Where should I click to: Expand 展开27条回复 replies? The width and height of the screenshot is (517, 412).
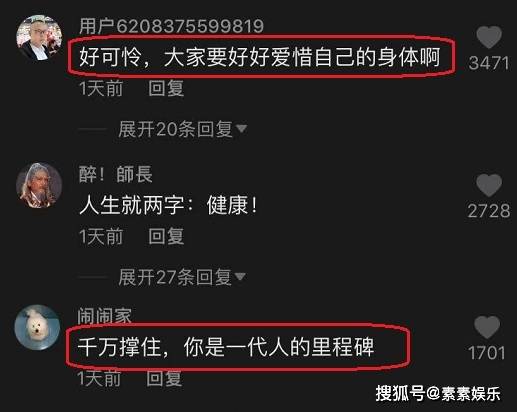tap(175, 277)
